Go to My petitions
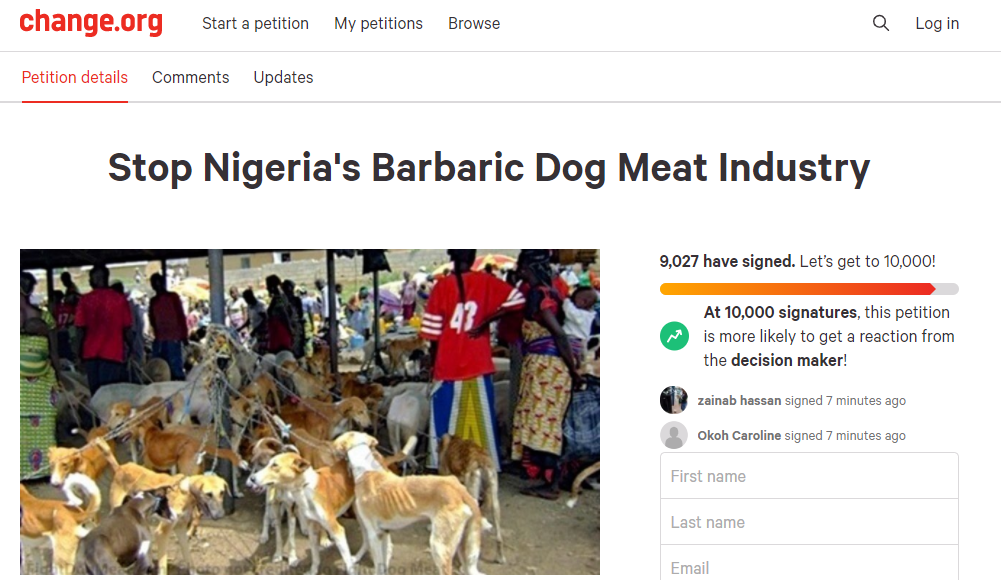This screenshot has height=580, width=1001. click(x=378, y=23)
